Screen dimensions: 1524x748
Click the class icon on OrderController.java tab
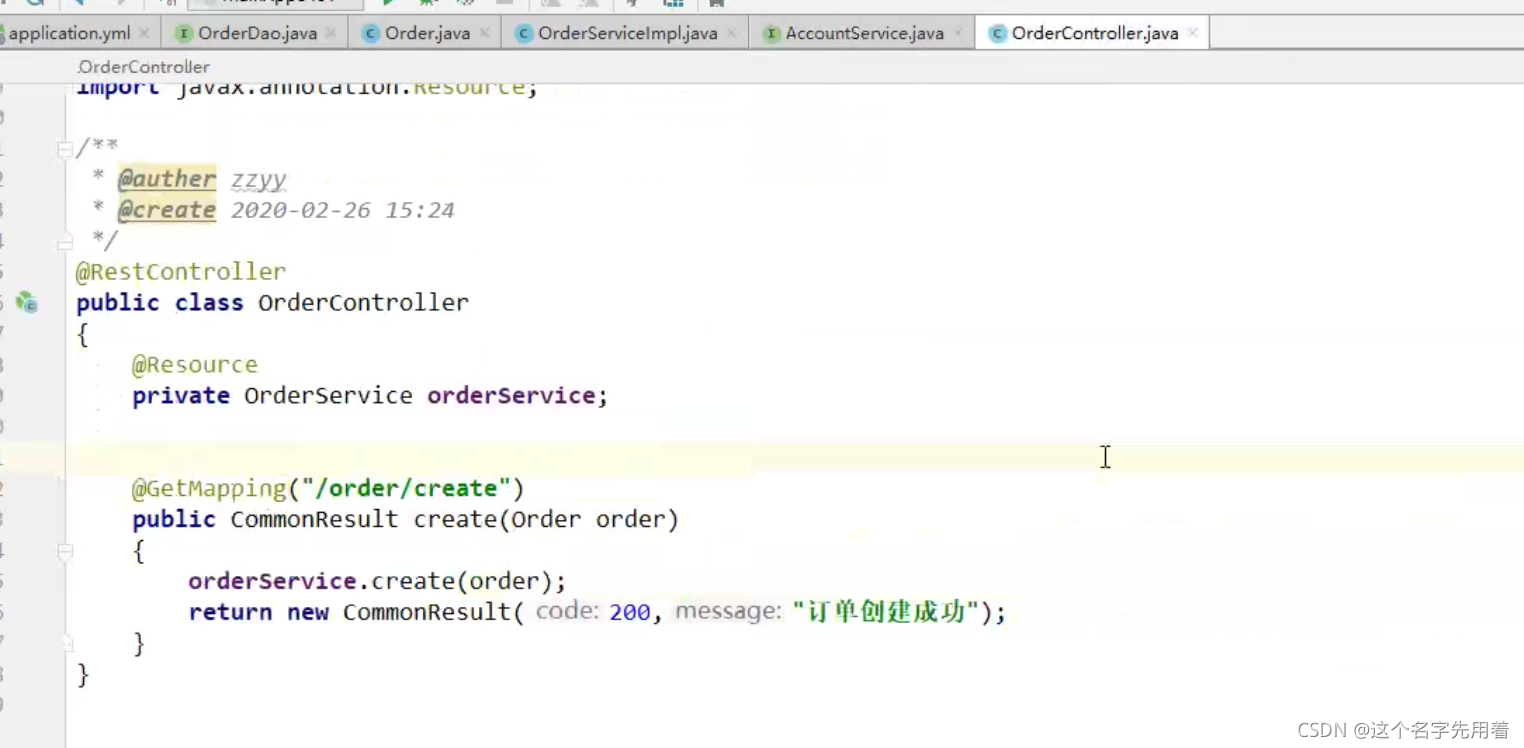click(x=997, y=33)
